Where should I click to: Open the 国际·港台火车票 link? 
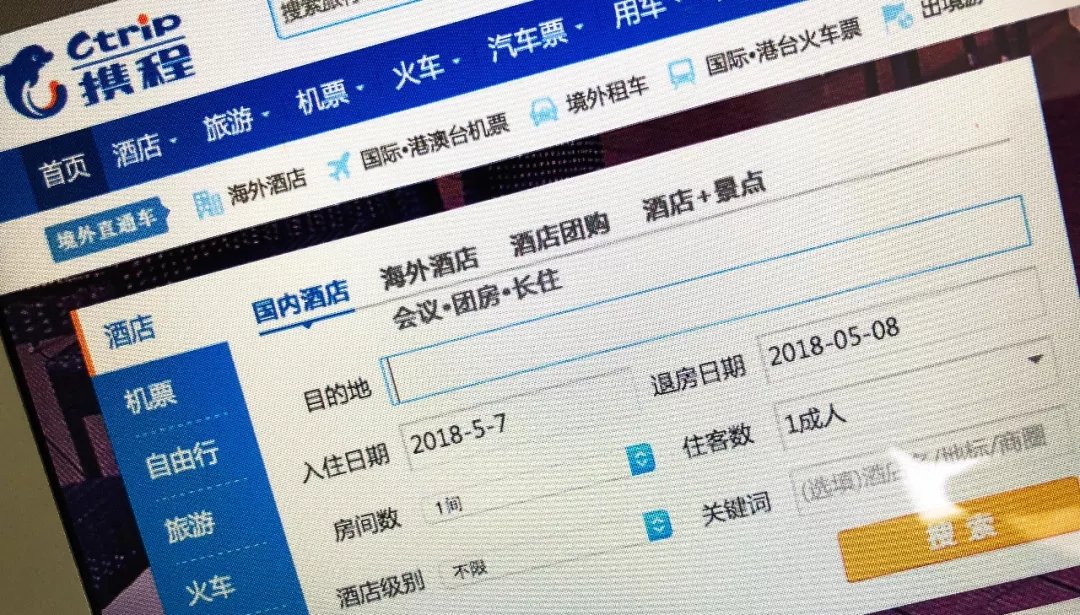[783, 48]
